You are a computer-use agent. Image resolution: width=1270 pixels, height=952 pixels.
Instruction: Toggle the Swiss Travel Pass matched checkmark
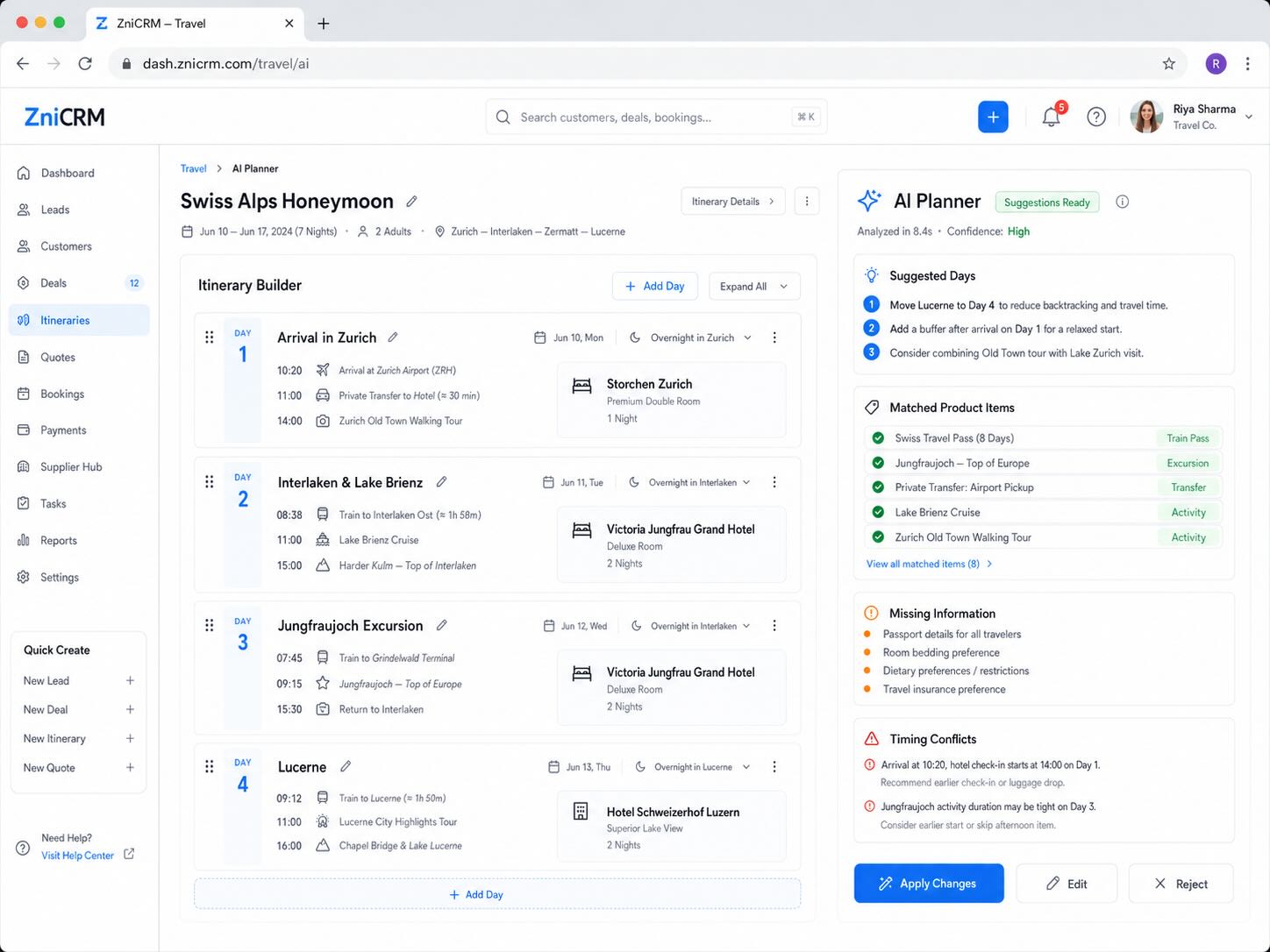click(878, 438)
